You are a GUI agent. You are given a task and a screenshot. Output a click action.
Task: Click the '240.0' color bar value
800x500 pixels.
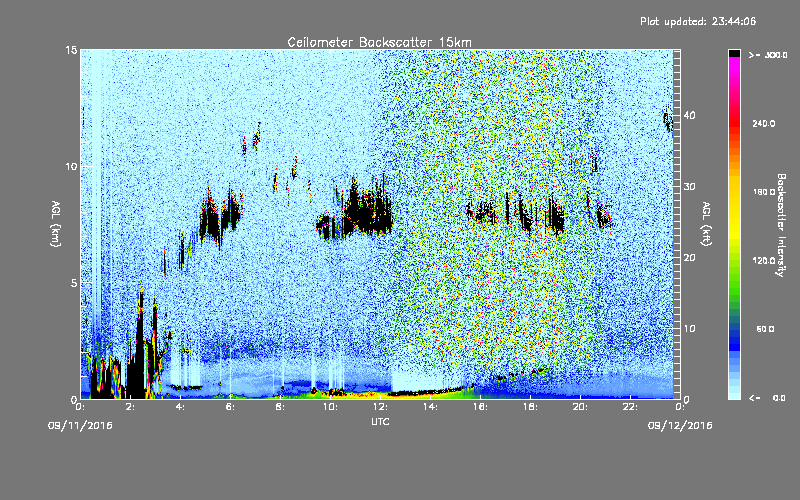point(764,123)
